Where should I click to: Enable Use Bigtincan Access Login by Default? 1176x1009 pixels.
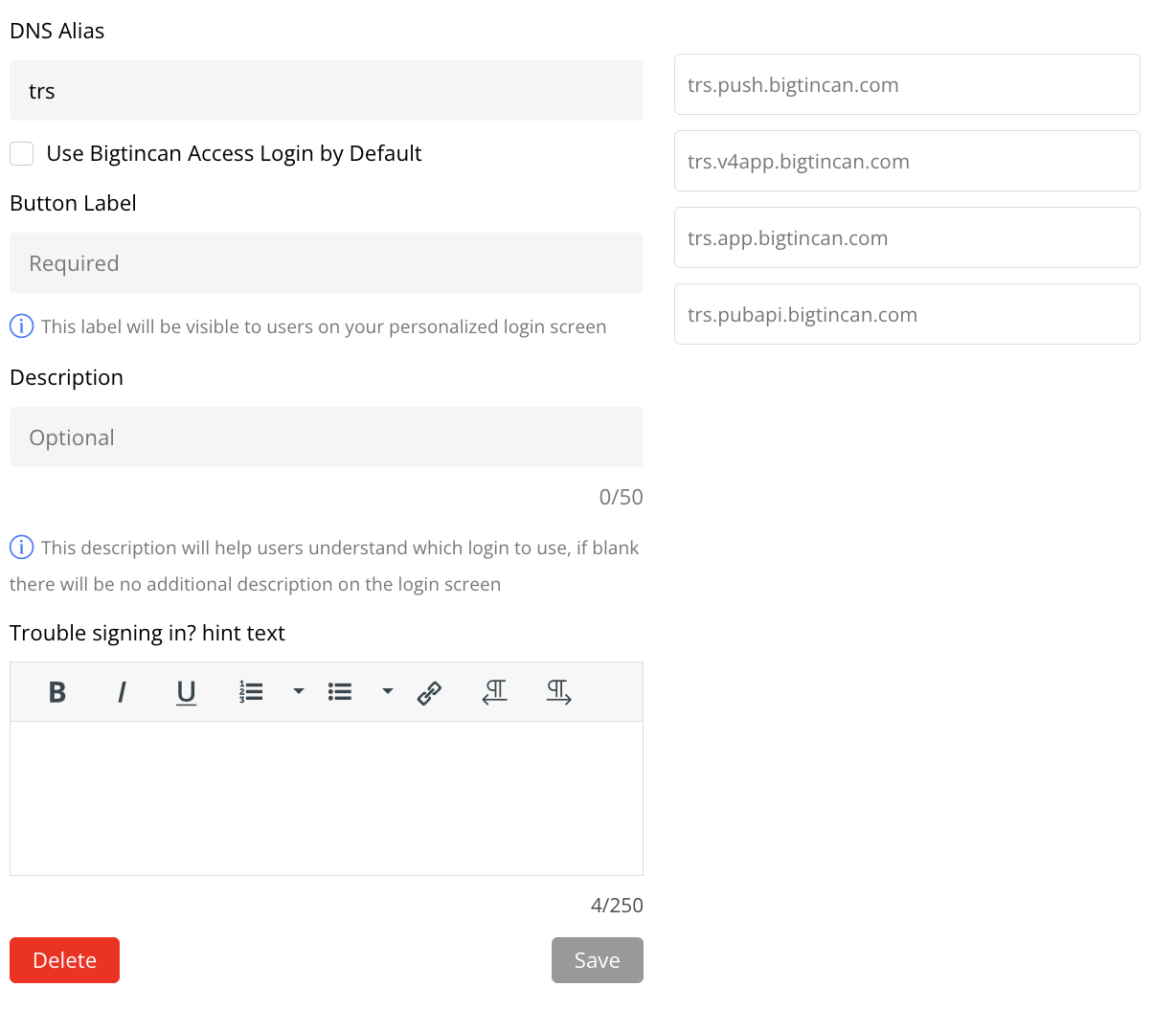[x=21, y=153]
